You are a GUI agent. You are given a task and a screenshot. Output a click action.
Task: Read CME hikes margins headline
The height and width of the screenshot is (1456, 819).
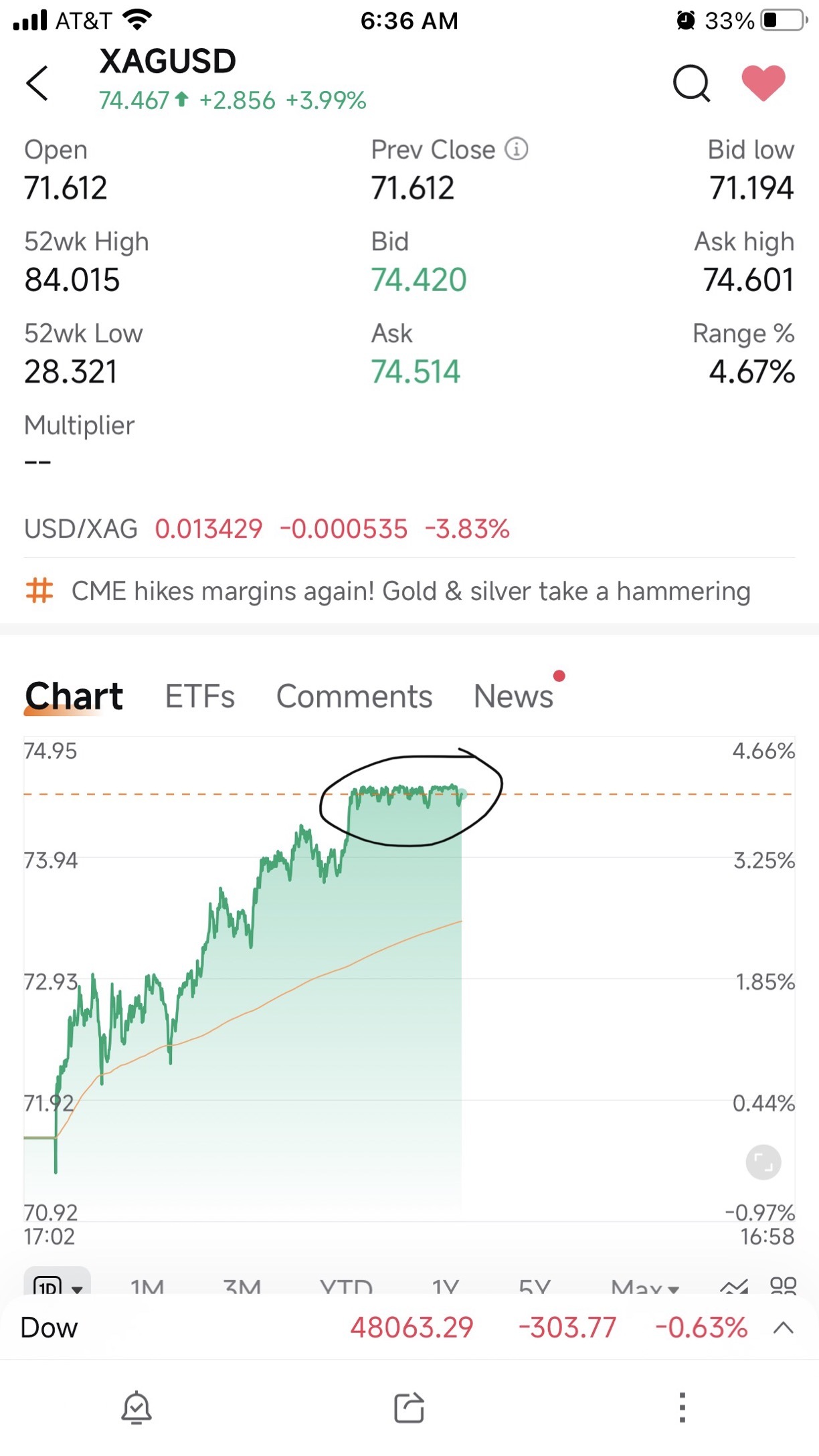point(411,591)
